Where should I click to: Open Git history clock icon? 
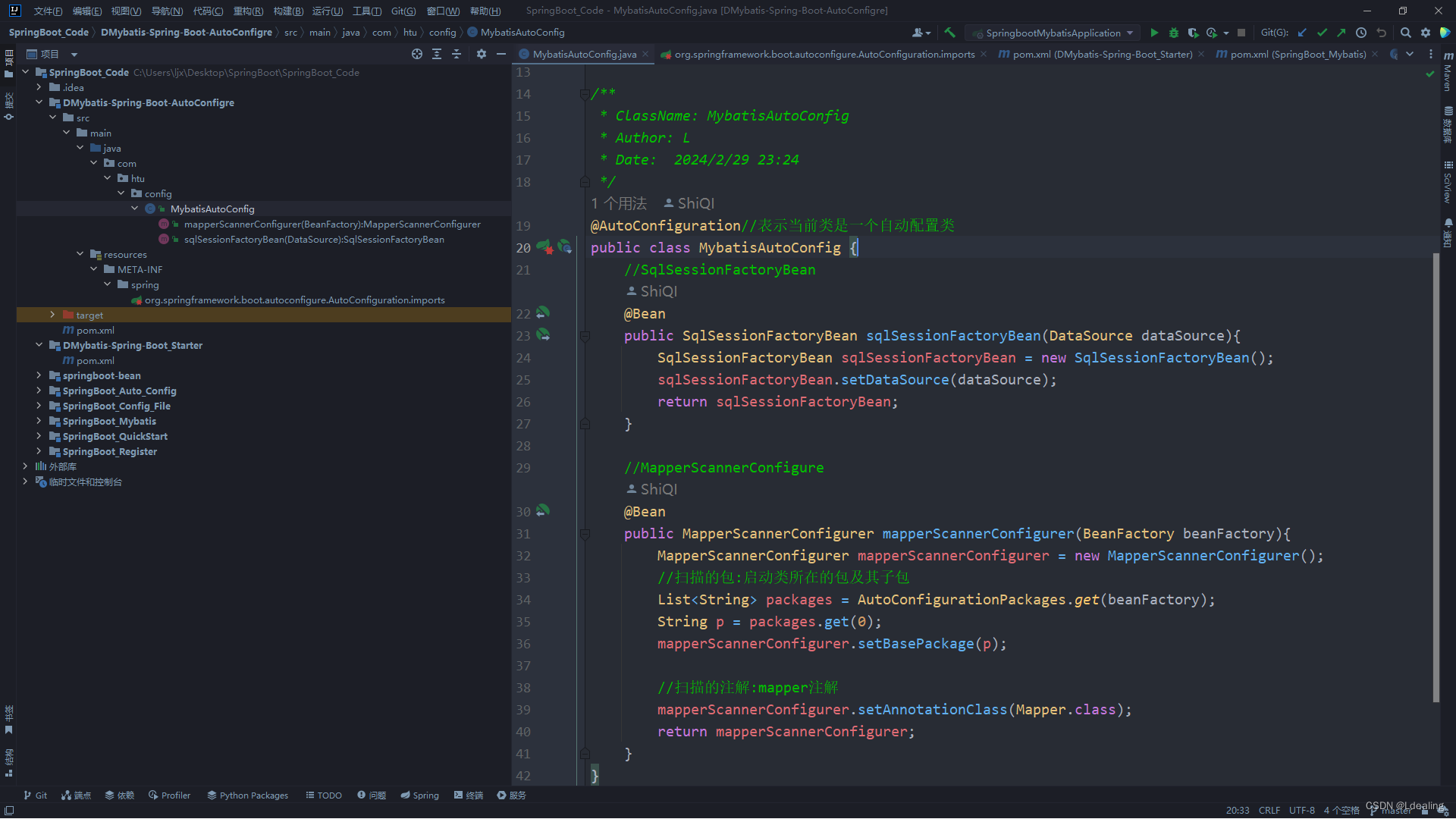point(1361,33)
